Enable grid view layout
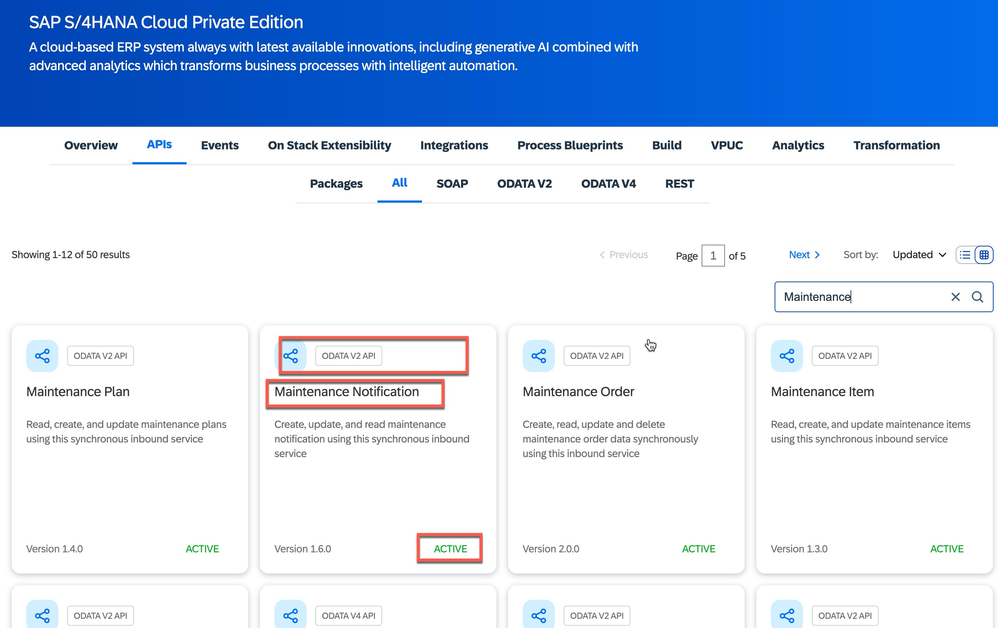 [982, 254]
